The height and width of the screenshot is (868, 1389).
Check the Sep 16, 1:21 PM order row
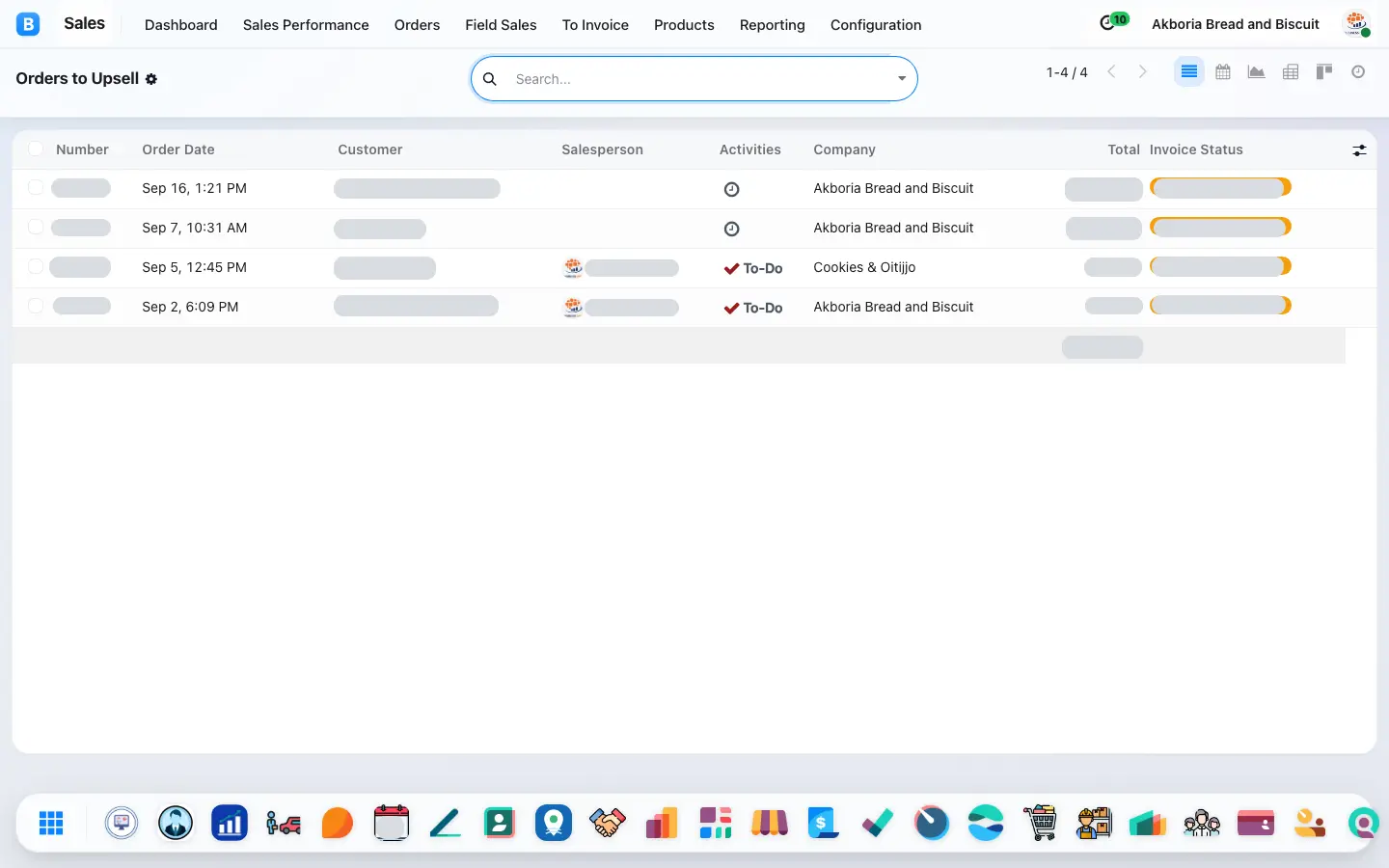36,187
